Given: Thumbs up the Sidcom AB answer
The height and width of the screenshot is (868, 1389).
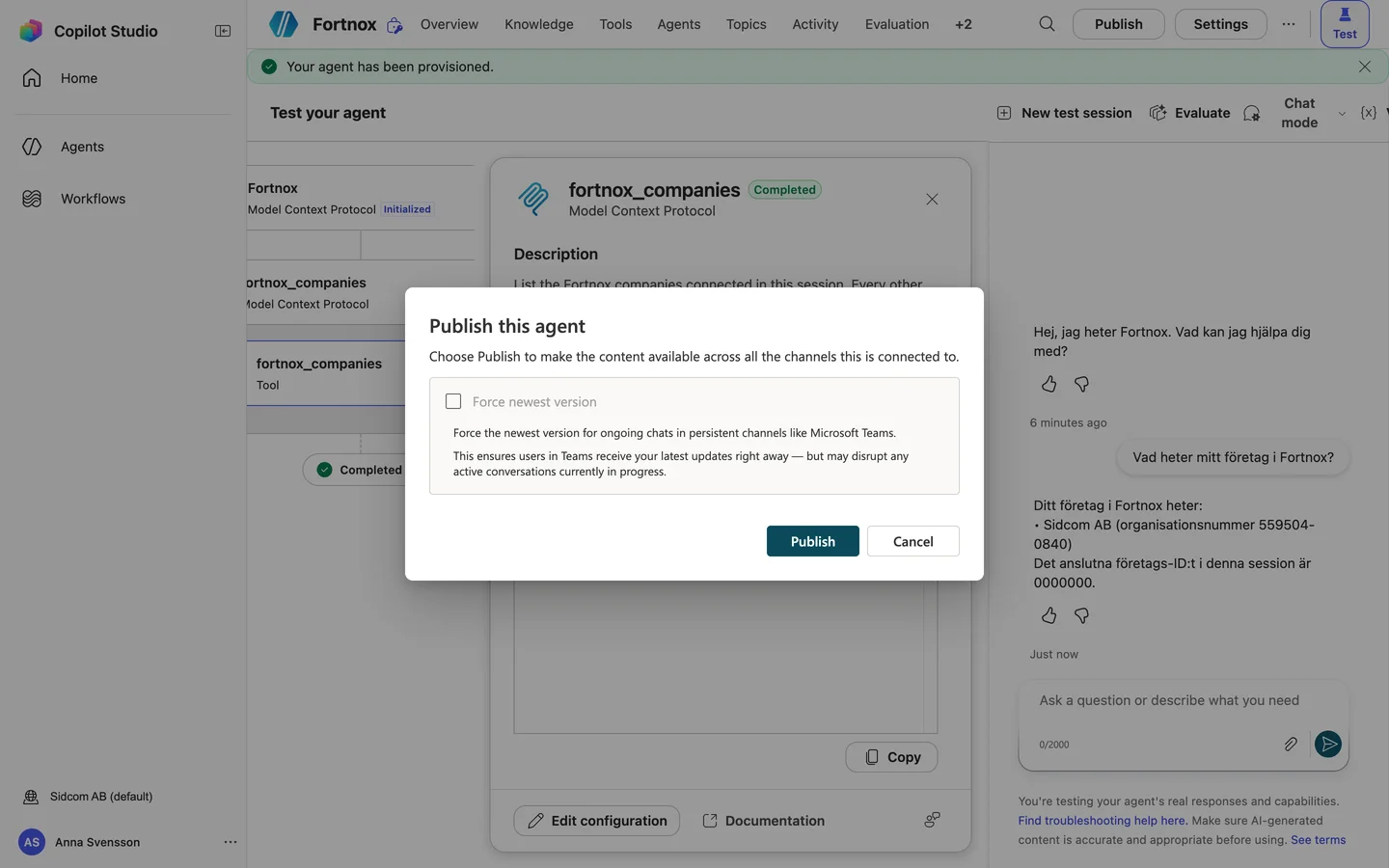Looking at the screenshot, I should (x=1049, y=615).
